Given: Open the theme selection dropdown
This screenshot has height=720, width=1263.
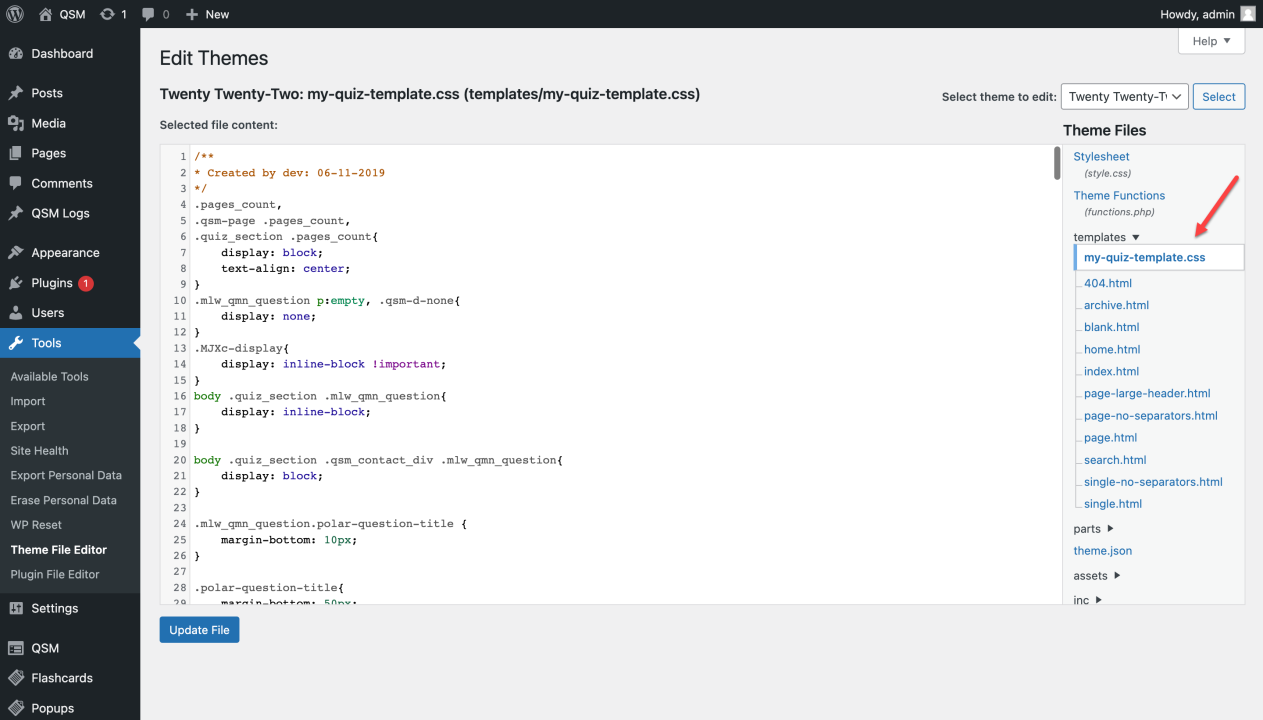Looking at the screenshot, I should click(1124, 96).
